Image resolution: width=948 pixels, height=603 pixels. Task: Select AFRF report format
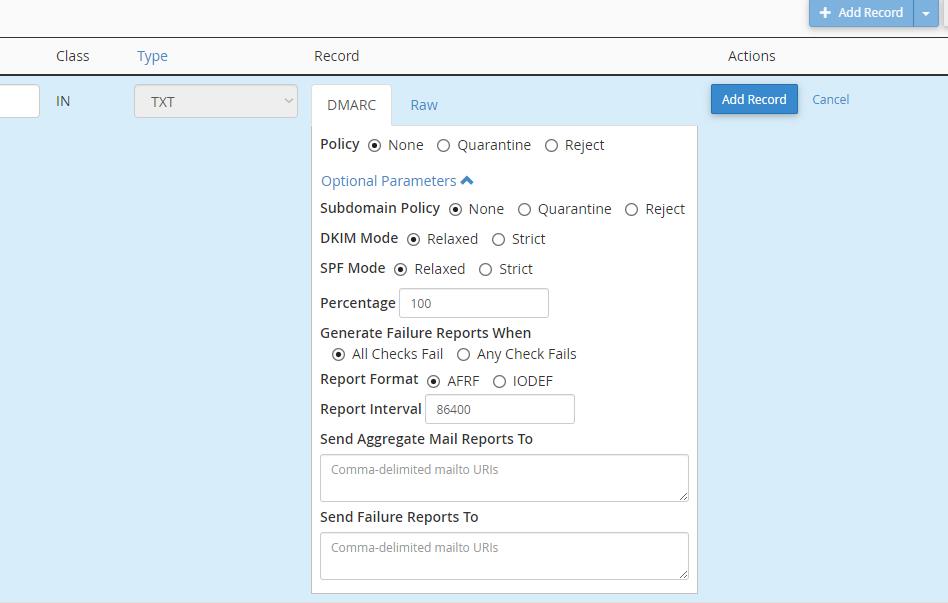(x=433, y=382)
